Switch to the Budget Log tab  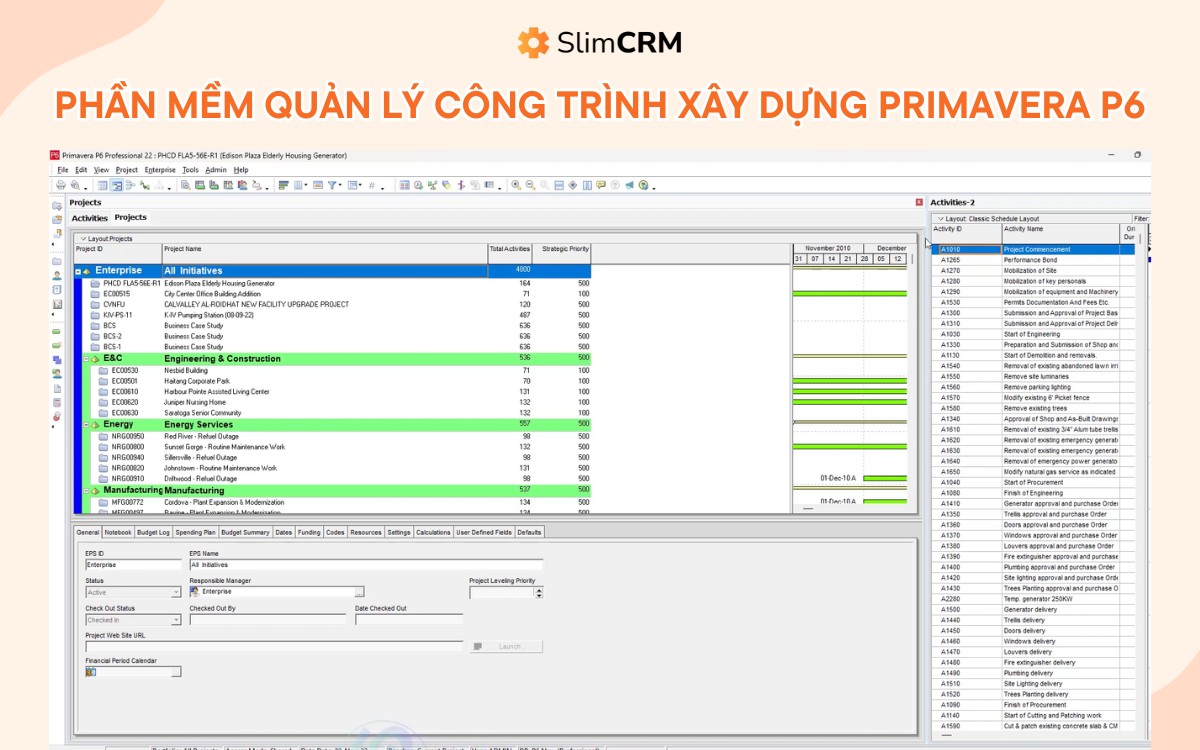pyautogui.click(x=154, y=533)
